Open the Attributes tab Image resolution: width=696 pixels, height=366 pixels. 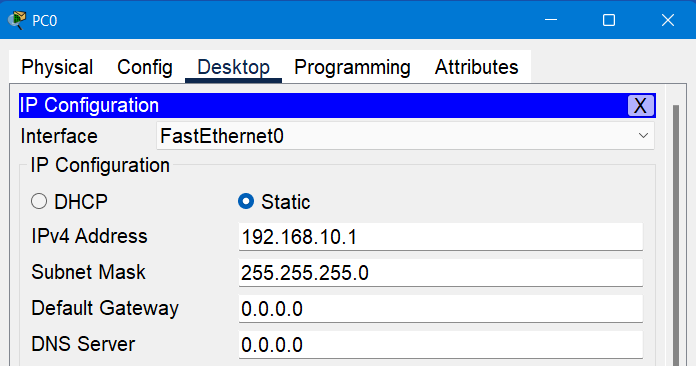tap(476, 67)
